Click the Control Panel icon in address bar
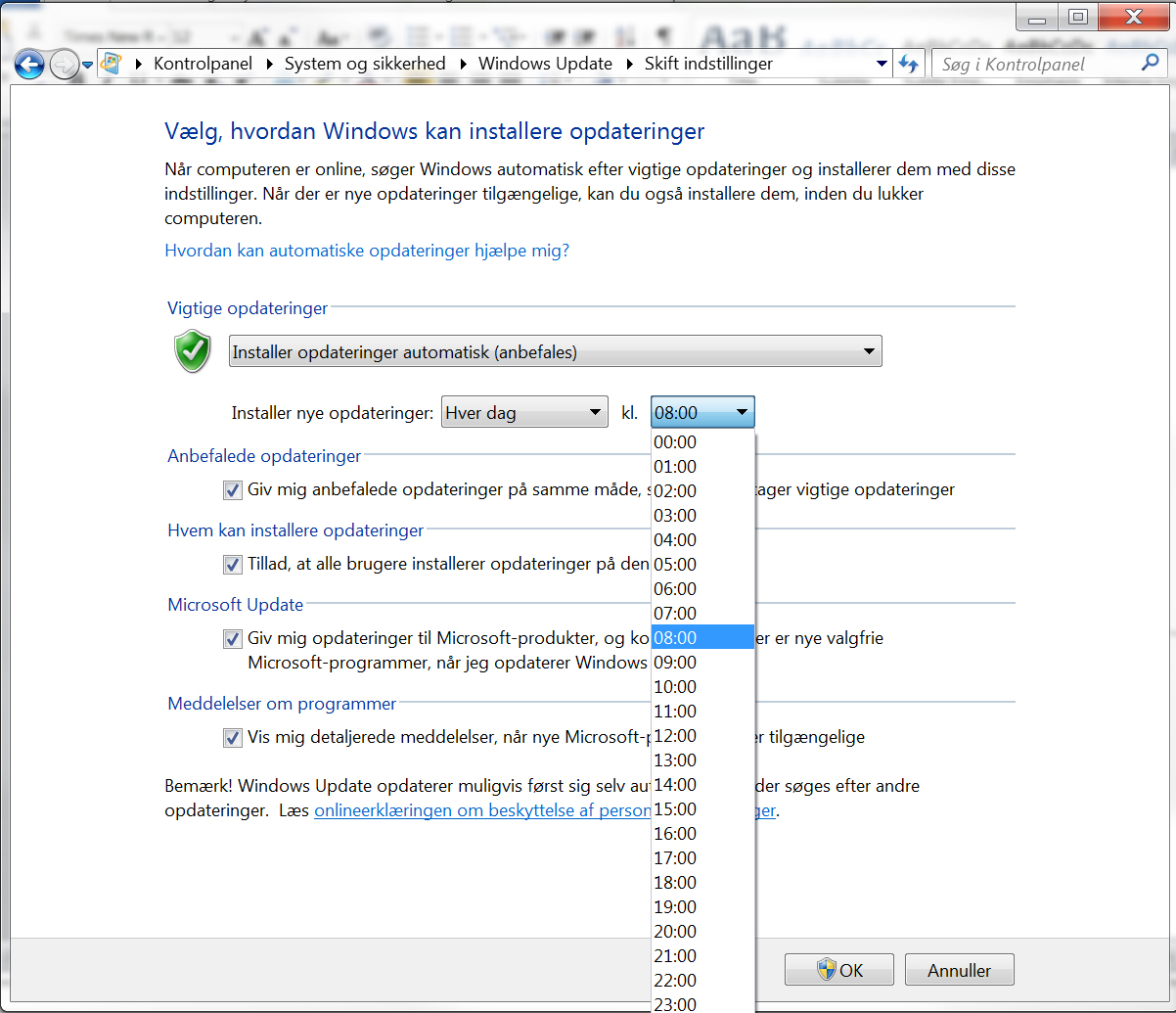 (x=113, y=64)
